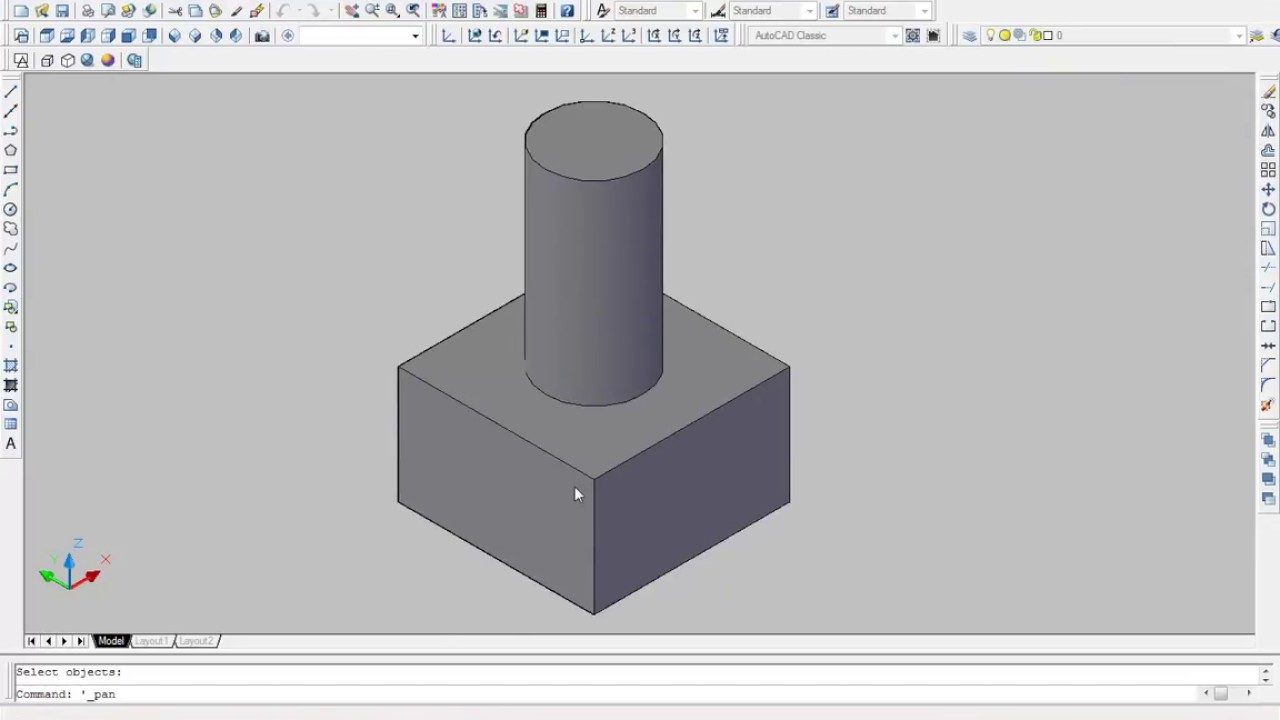Click the Plot/Print icon

(x=88, y=11)
